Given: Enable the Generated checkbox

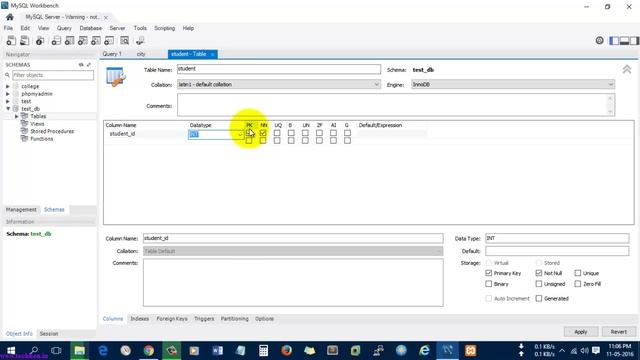Looking at the screenshot, I should pos(539,298).
